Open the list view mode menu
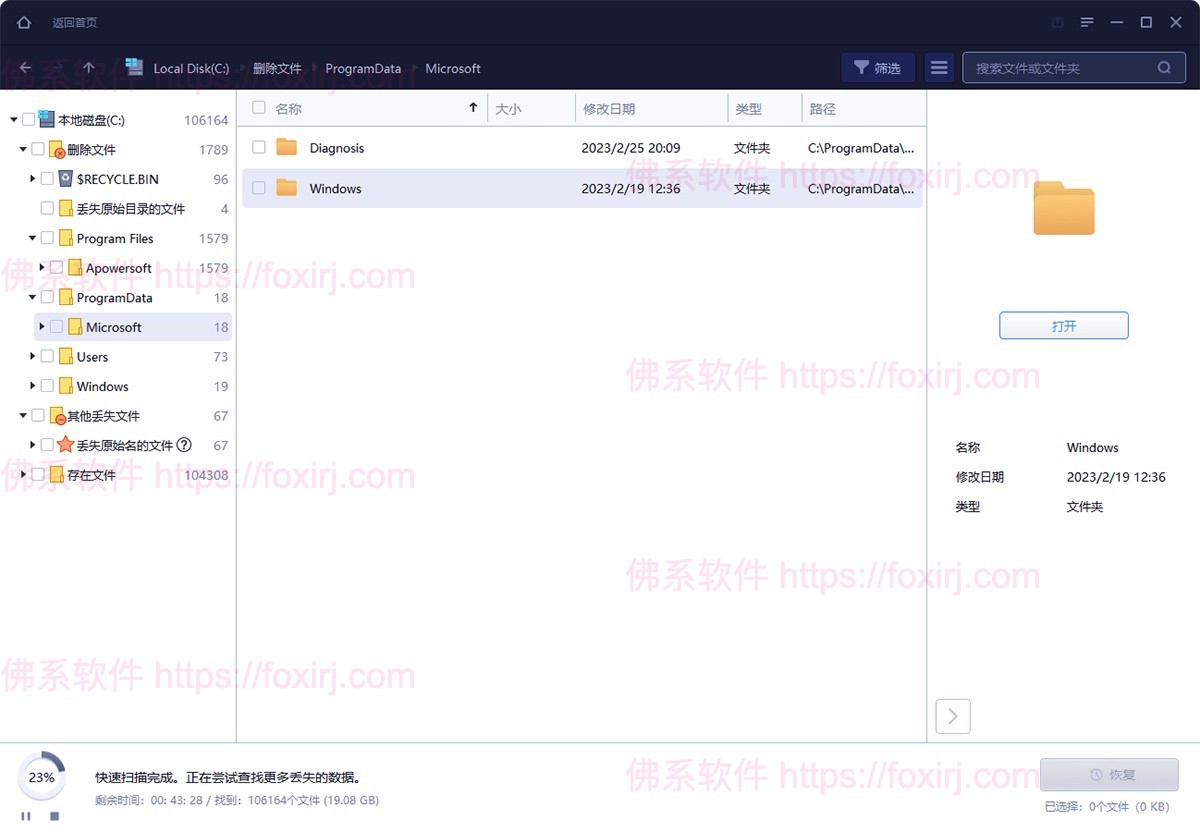Screen dimensions: 1200x832 coord(938,68)
